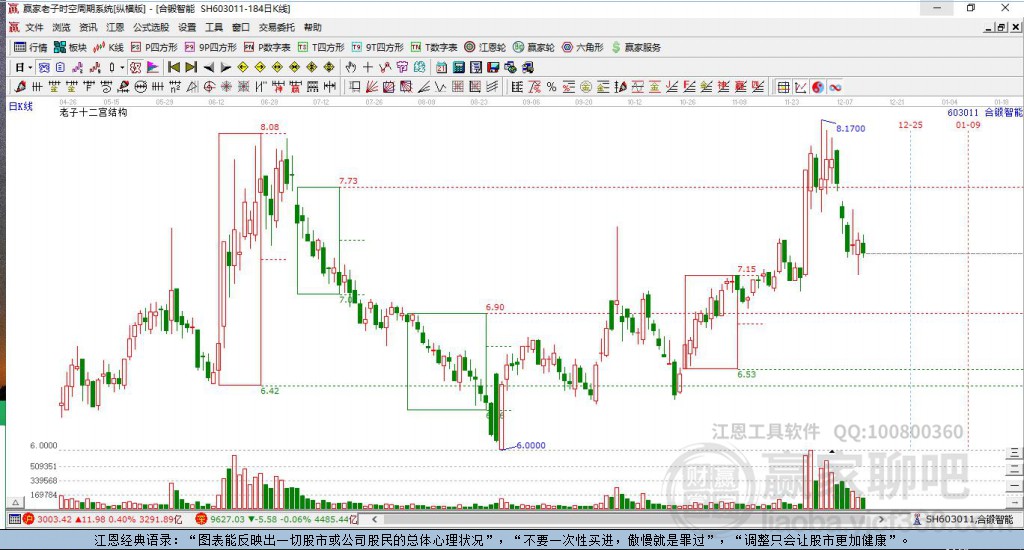The height and width of the screenshot is (550, 1024).
Task: Open the 窗口 menu
Action: (x=241, y=27)
